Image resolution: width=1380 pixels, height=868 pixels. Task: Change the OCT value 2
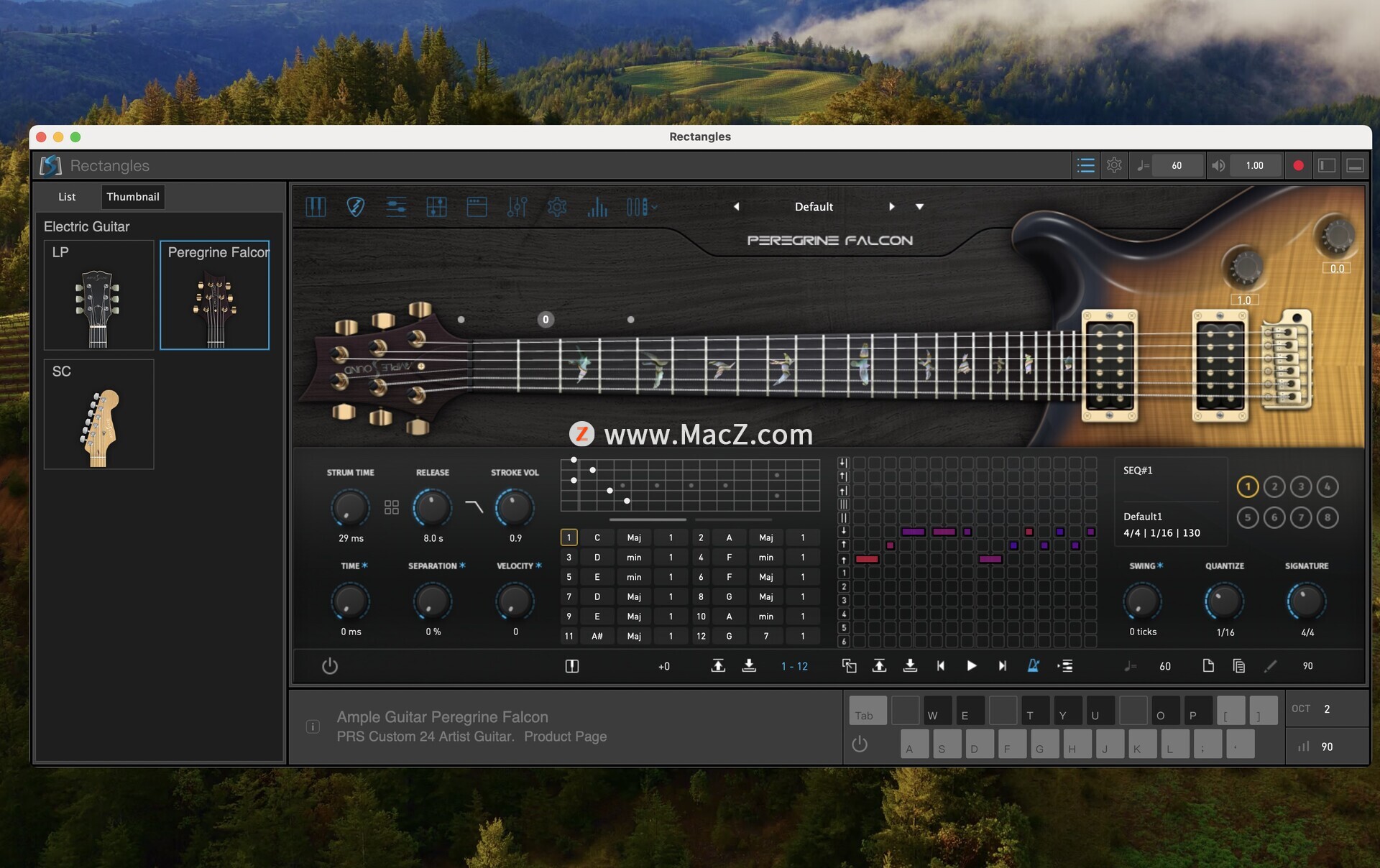tap(1327, 708)
